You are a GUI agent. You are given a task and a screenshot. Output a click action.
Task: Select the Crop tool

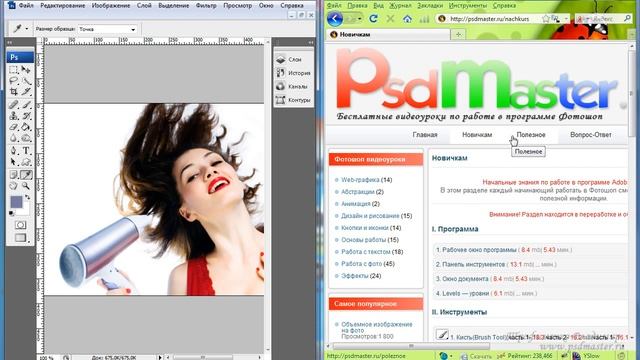click(14, 91)
